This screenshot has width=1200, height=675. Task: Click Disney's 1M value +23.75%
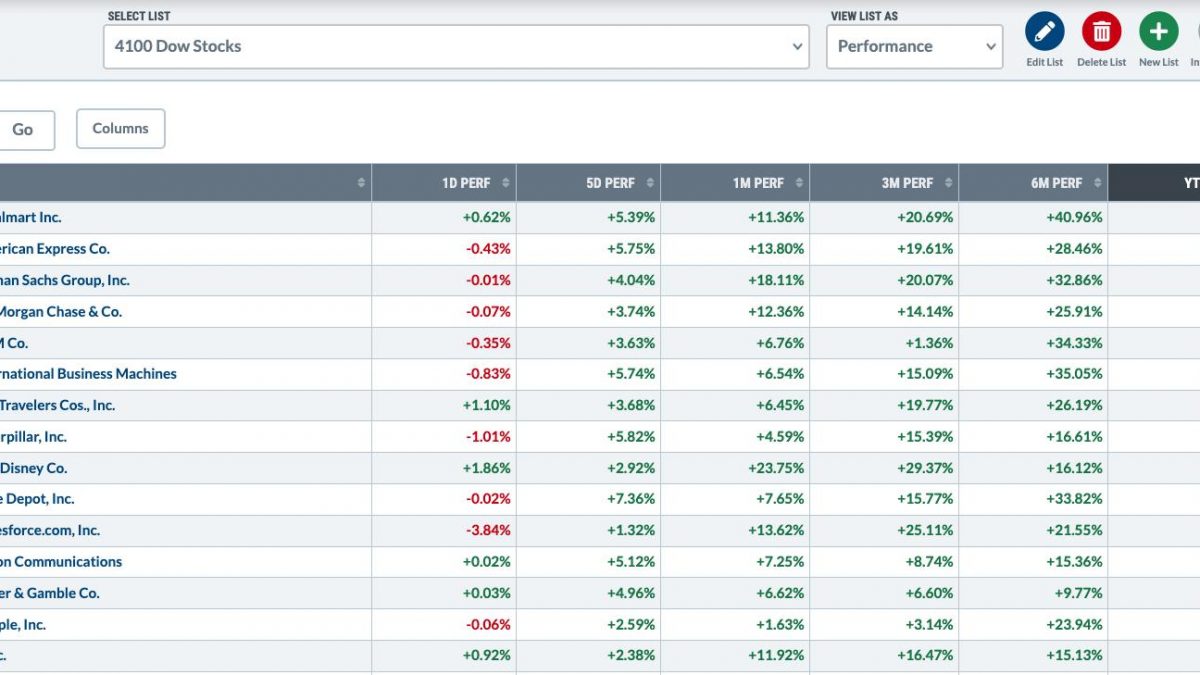click(776, 468)
